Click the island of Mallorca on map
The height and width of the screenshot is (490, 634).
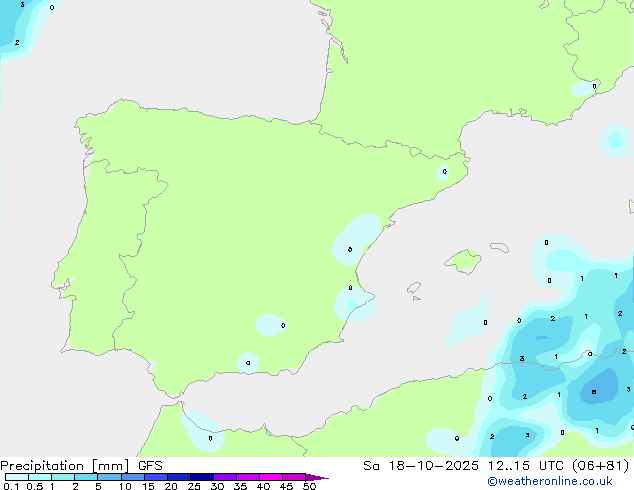tap(463, 261)
